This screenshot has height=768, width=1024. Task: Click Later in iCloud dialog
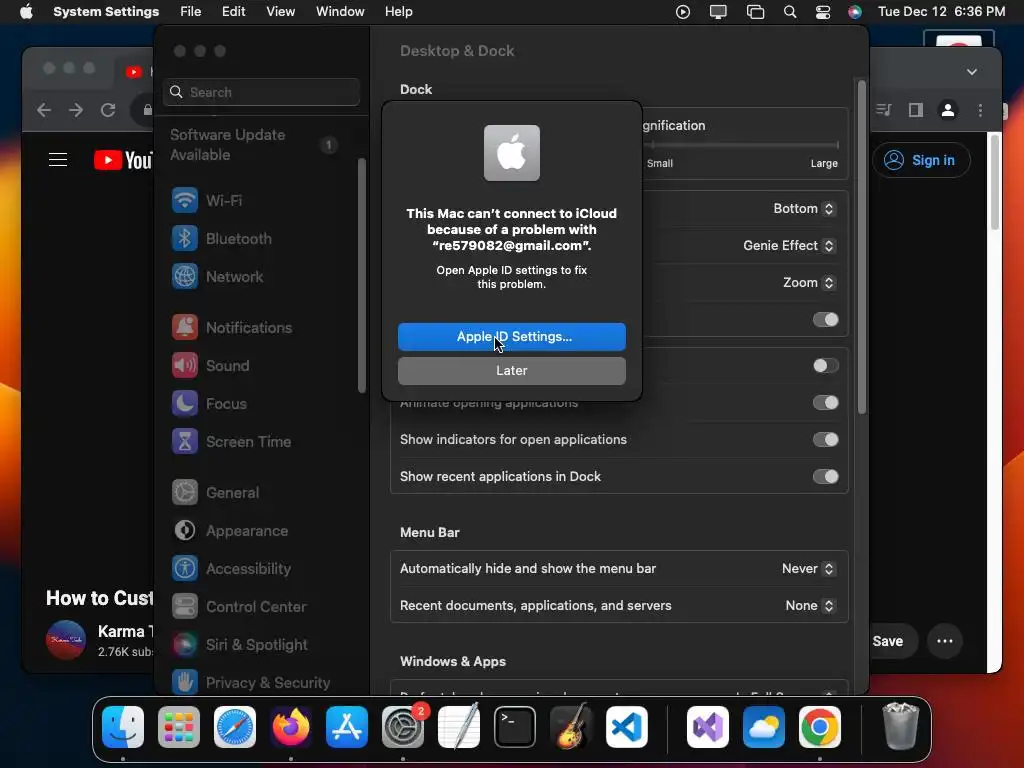(511, 370)
